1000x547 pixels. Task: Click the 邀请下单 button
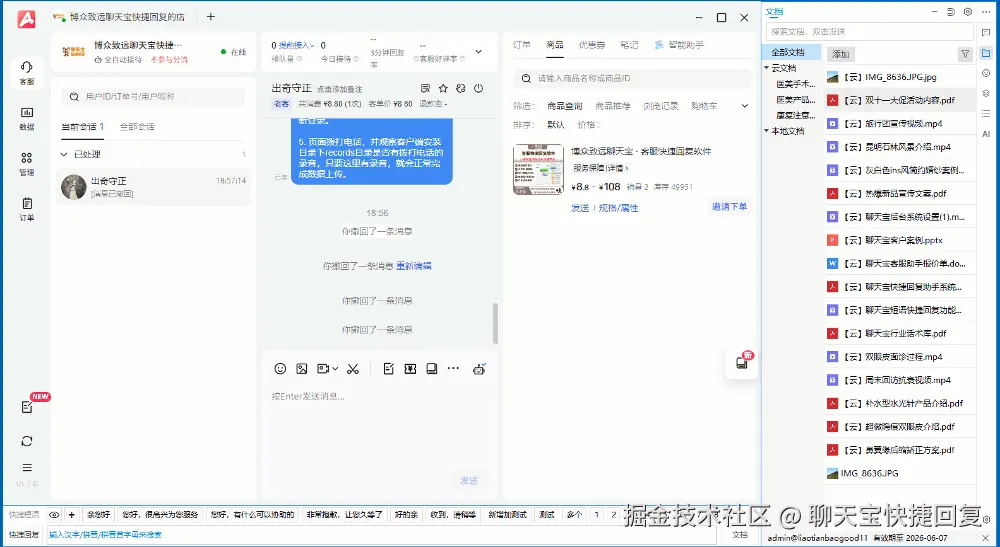point(730,207)
